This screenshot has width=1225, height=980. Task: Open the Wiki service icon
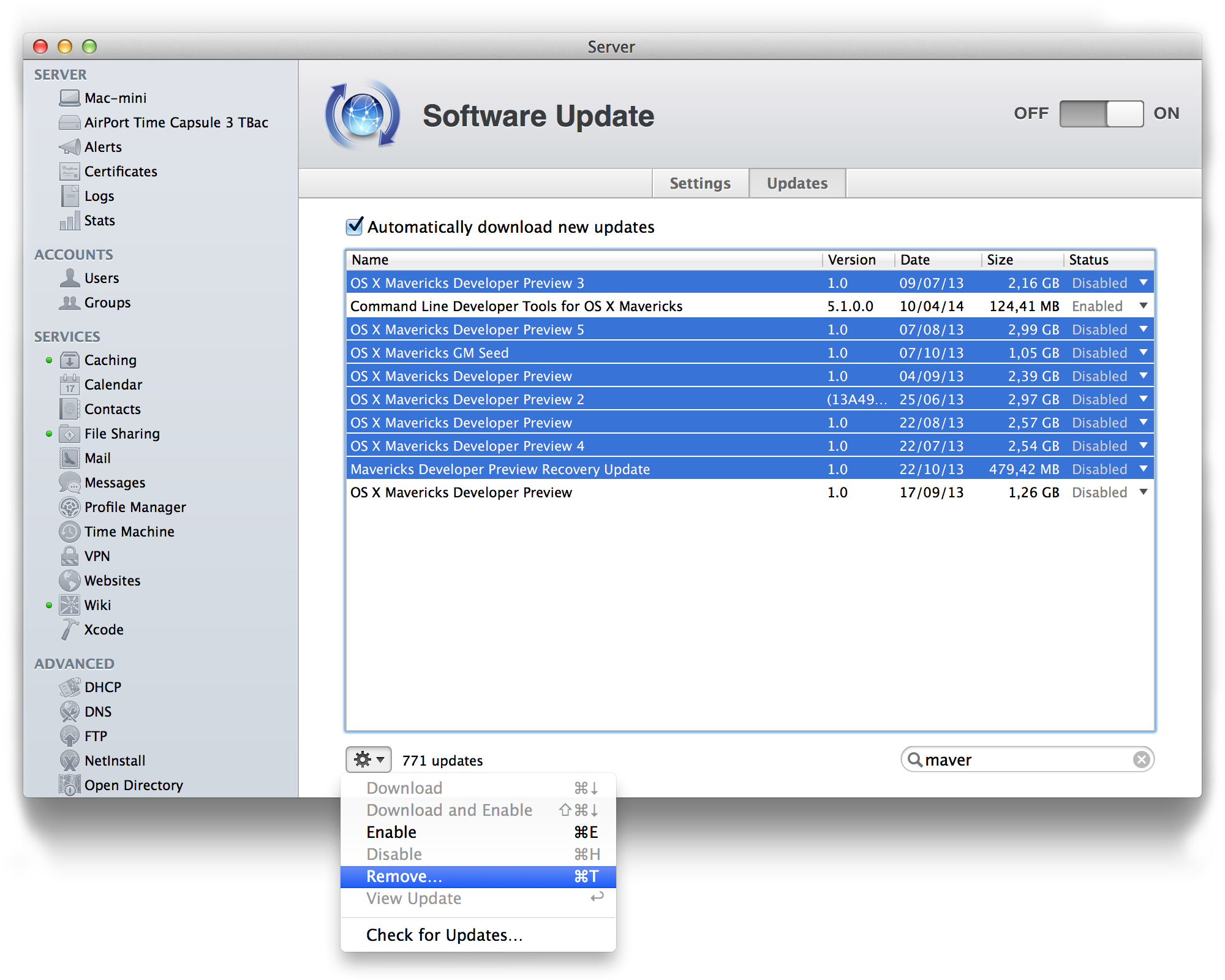70,605
